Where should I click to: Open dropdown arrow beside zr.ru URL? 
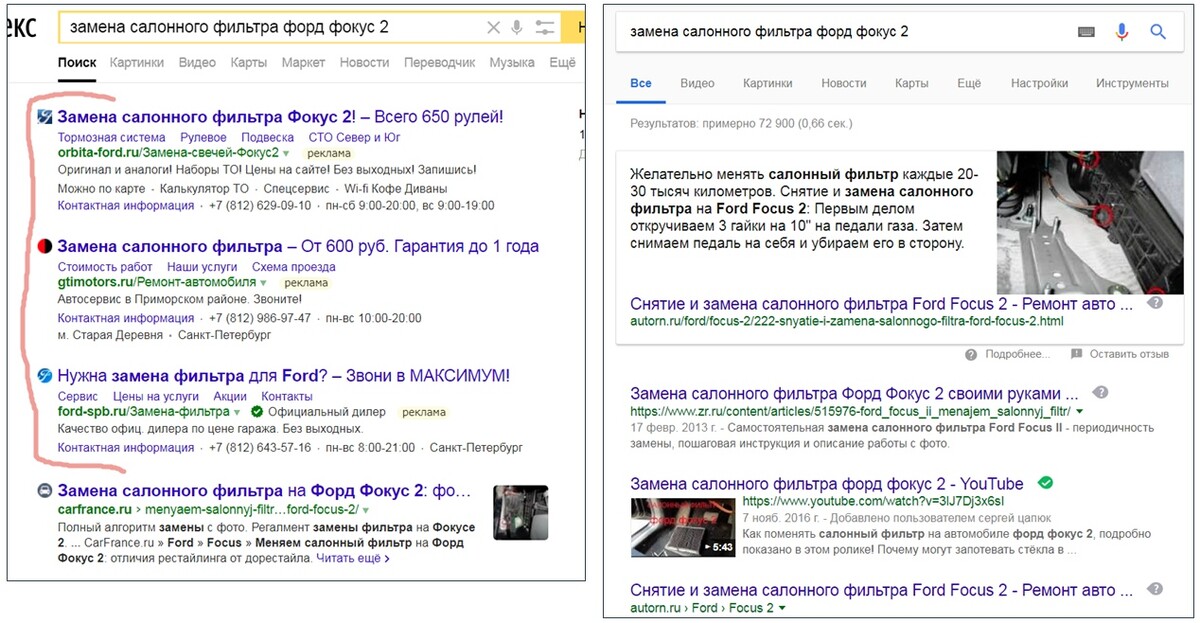coord(1080,412)
